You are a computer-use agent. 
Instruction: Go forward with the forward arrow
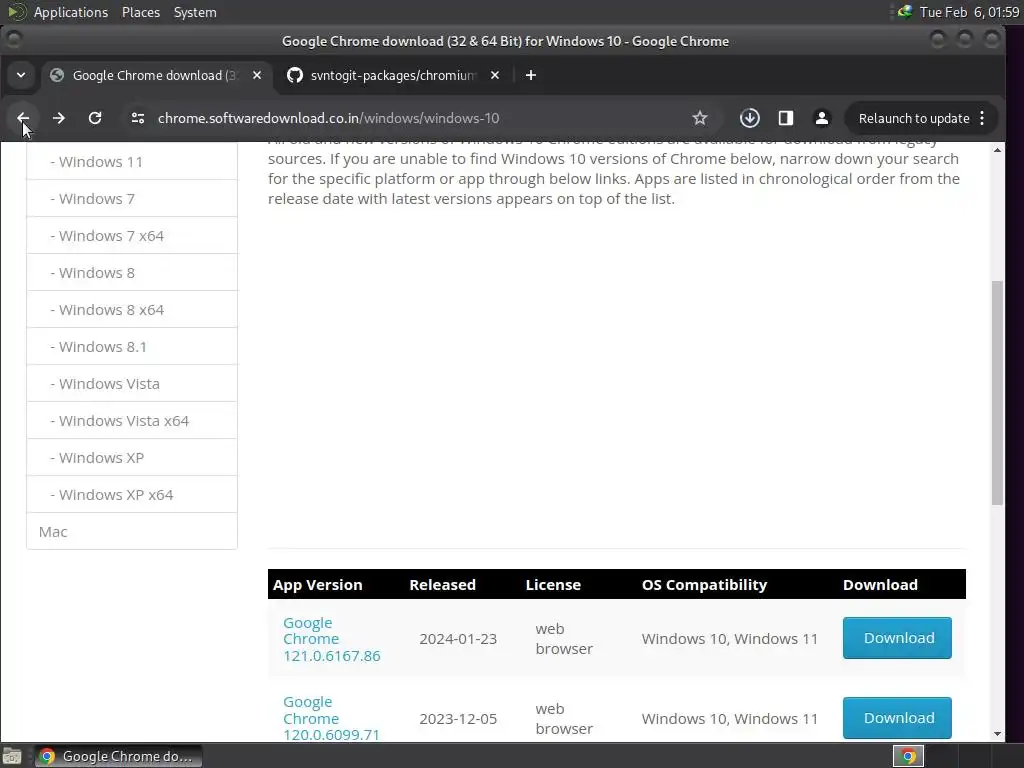pyautogui.click(x=59, y=118)
